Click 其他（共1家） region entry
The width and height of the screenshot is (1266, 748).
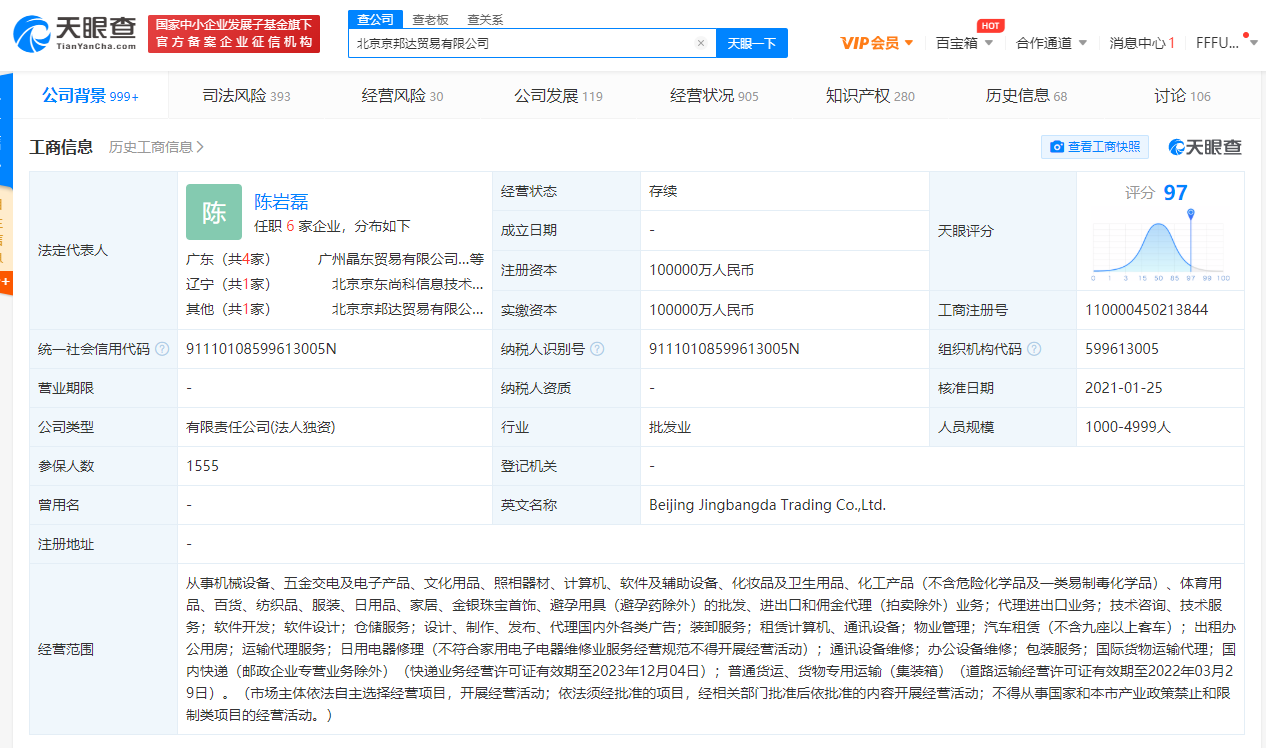(x=228, y=309)
